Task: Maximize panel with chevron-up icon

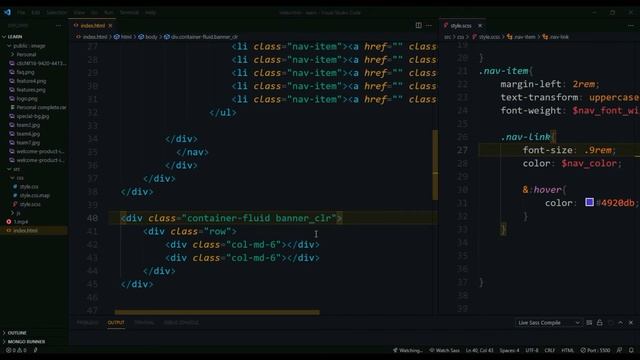Action: tap(620, 322)
